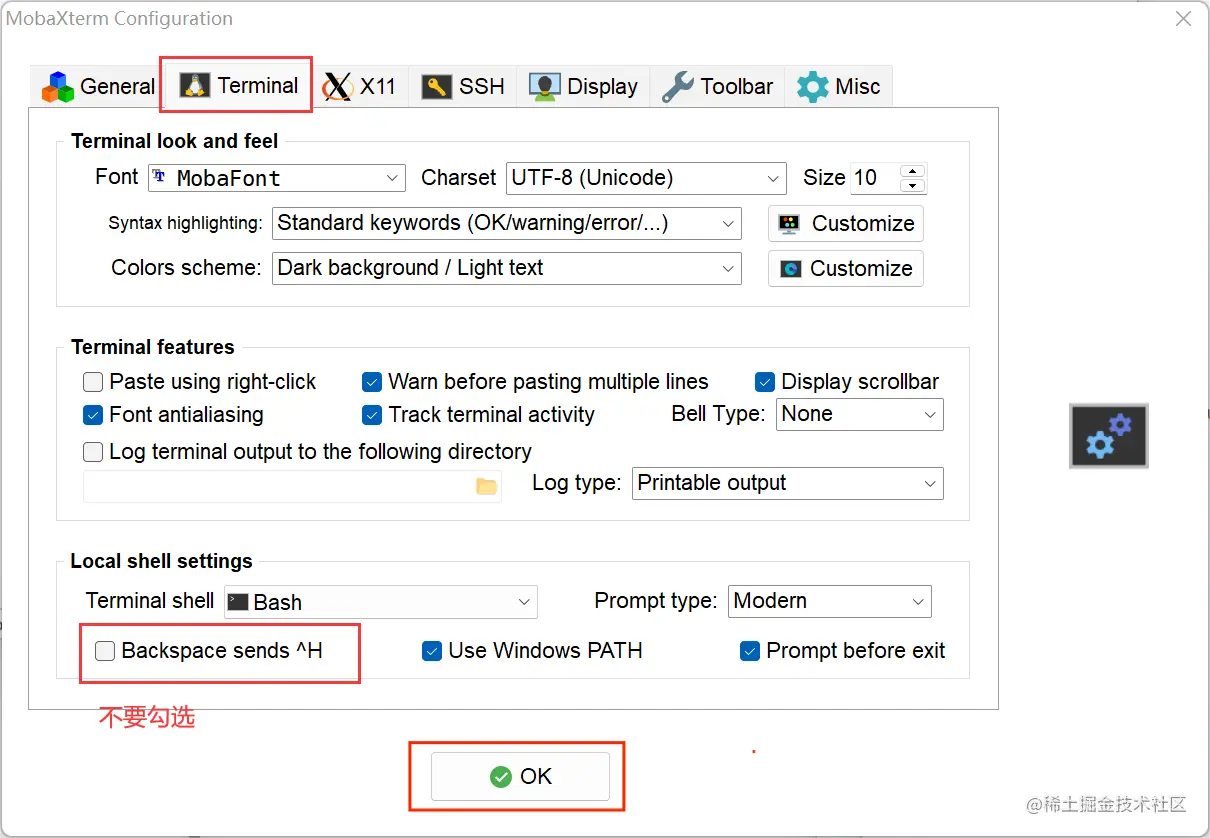Select the Display tab

(583, 86)
